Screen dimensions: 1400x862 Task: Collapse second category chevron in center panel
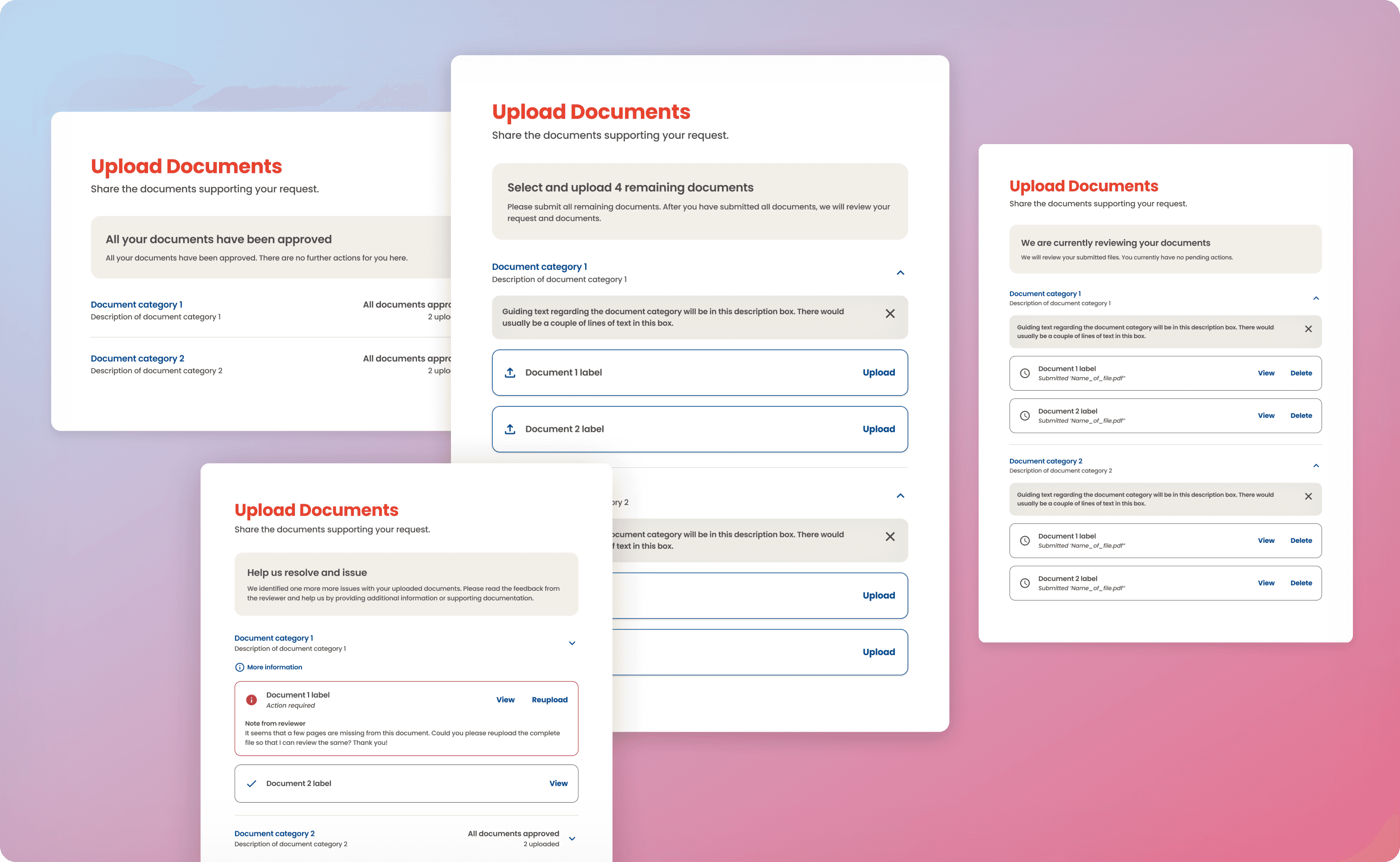coord(900,495)
